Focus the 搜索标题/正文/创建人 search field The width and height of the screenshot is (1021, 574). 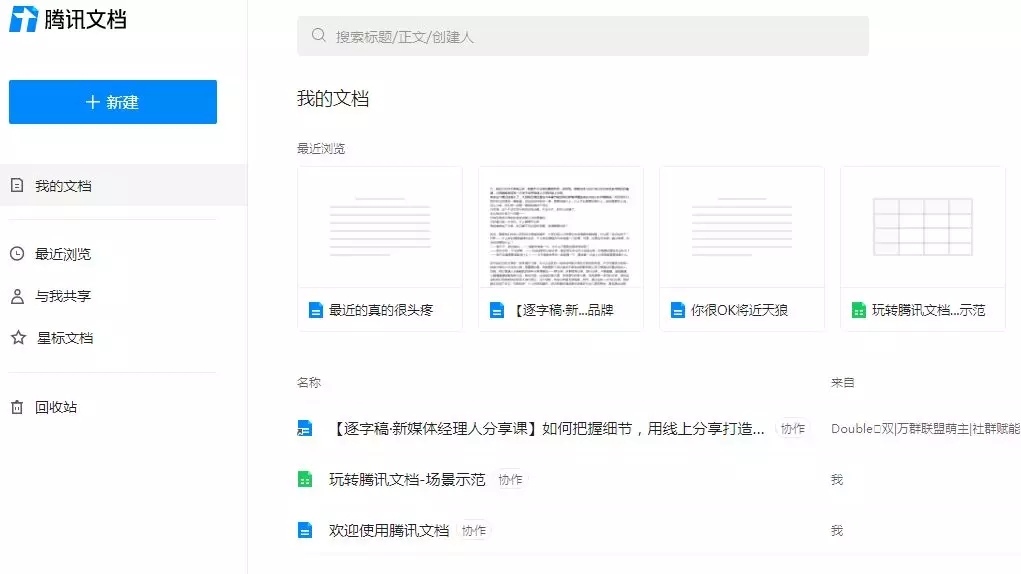pos(583,36)
